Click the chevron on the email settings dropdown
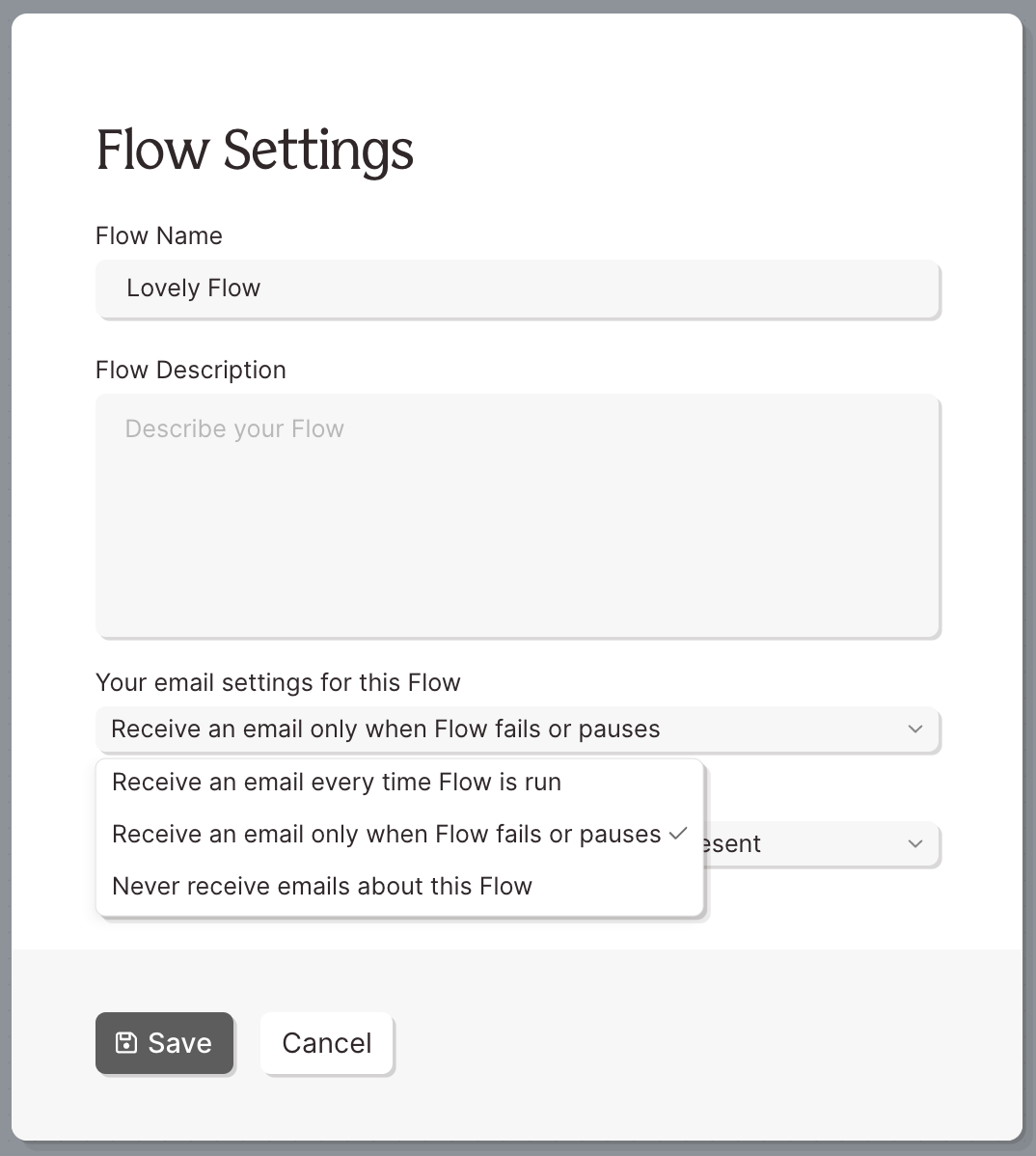 [x=915, y=729]
